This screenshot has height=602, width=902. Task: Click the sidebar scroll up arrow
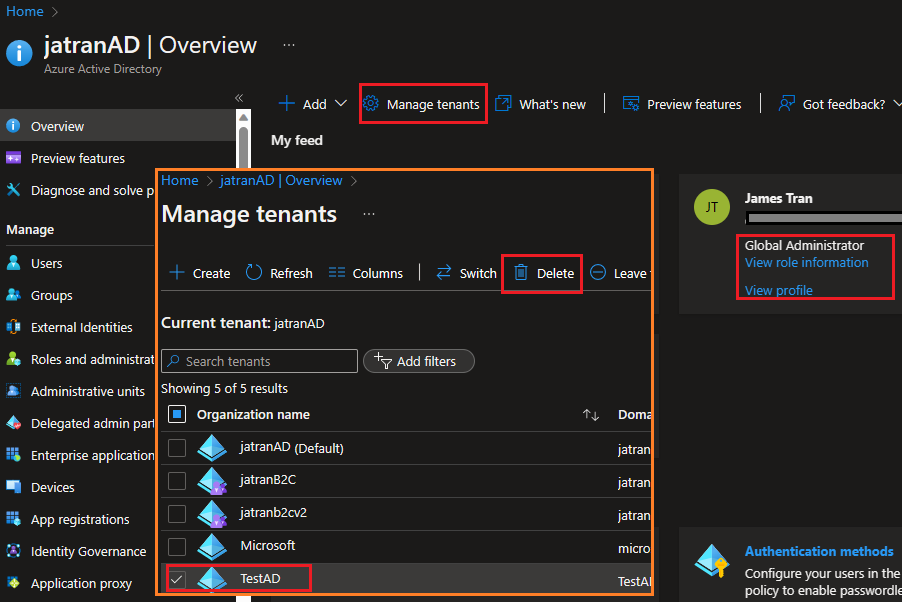(x=243, y=117)
